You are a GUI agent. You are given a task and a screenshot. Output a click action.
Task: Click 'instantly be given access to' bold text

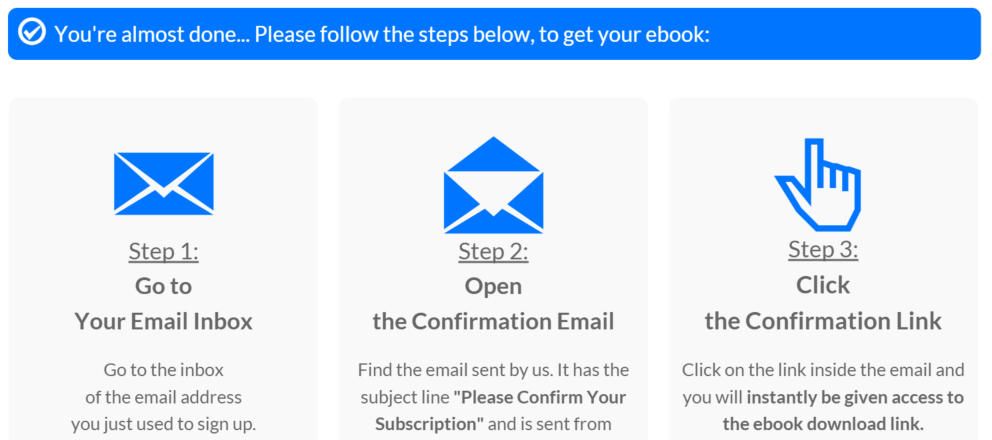(855, 398)
